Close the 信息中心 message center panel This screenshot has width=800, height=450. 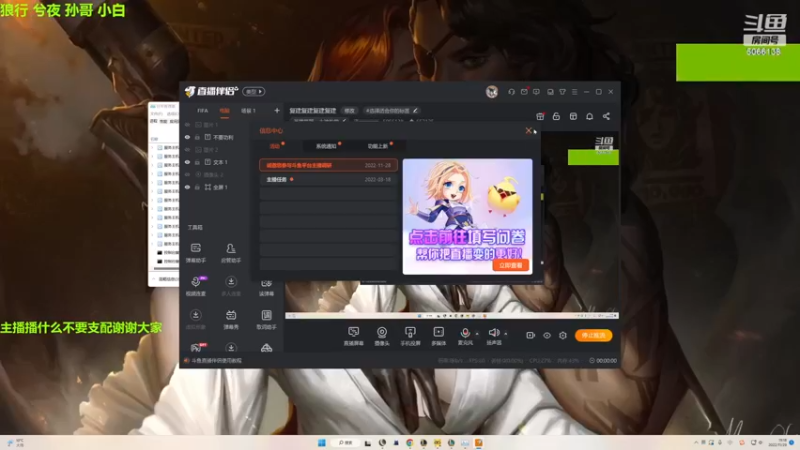click(x=529, y=131)
